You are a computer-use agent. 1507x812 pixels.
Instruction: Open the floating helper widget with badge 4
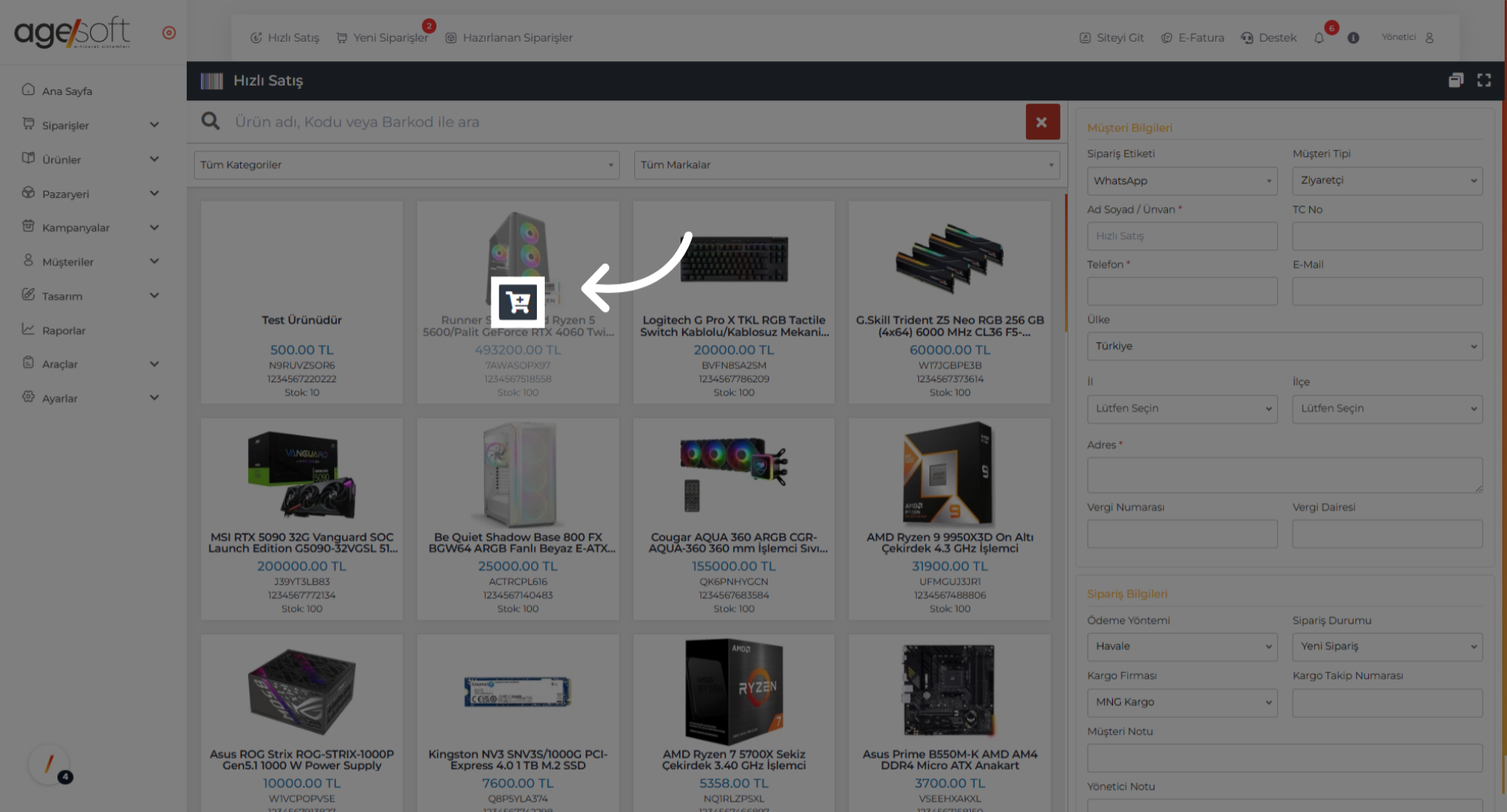coord(49,765)
